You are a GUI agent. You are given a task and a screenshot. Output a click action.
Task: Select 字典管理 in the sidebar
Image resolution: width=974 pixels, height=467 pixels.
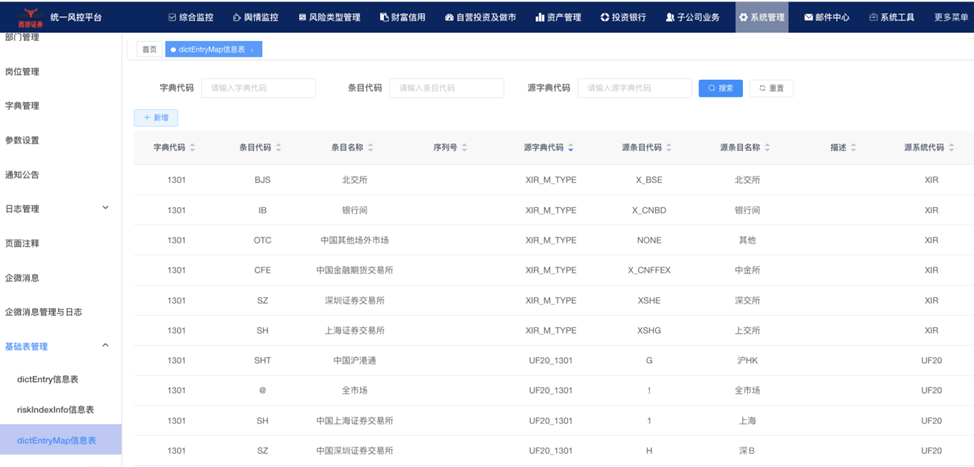click(x=22, y=106)
